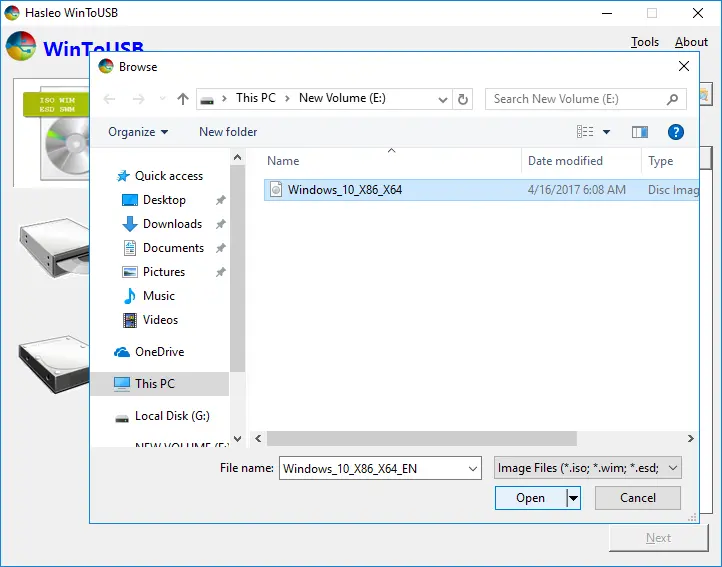Click the search magnifier icon

[672, 99]
